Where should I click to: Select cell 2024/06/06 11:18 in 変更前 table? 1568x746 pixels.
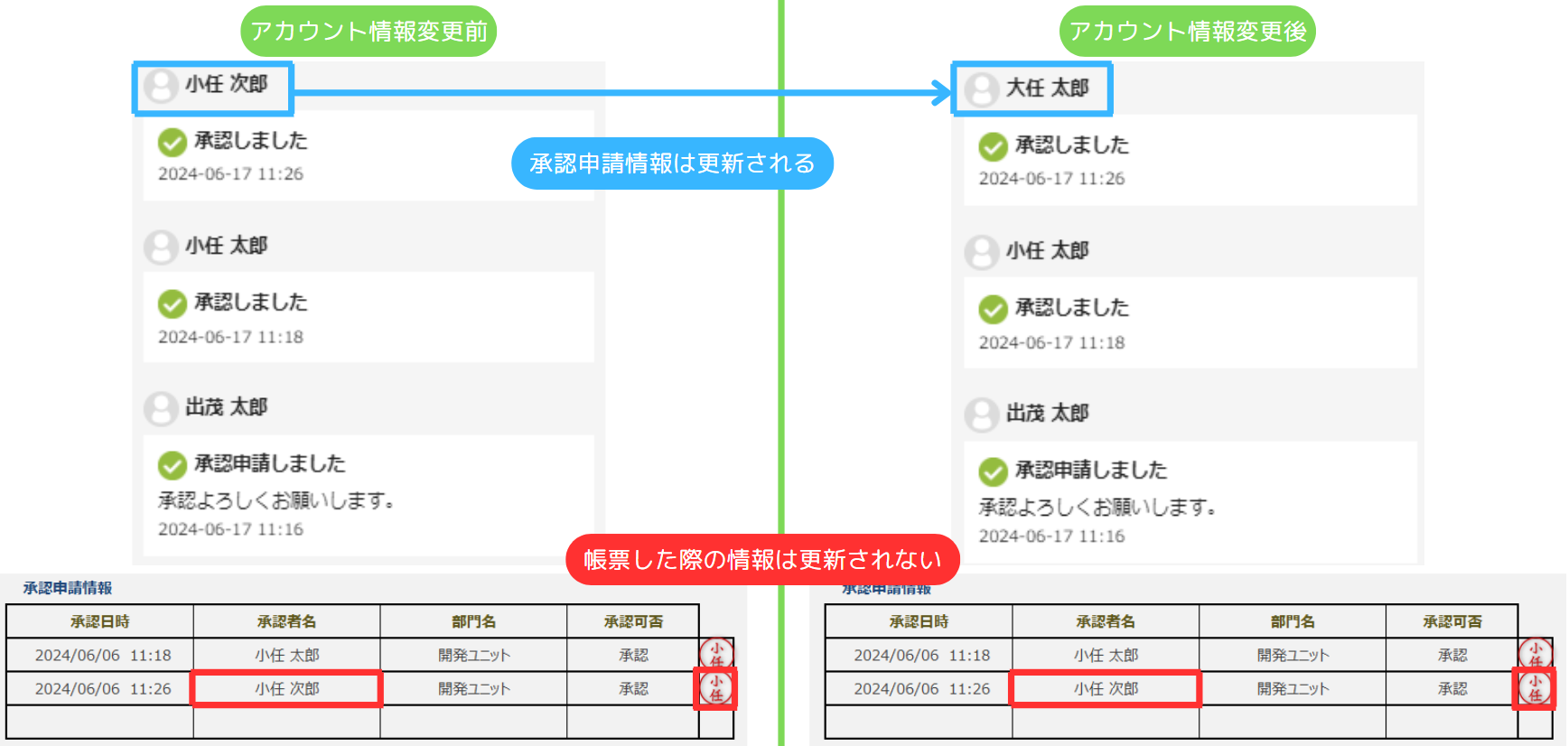pyautogui.click(x=100, y=655)
